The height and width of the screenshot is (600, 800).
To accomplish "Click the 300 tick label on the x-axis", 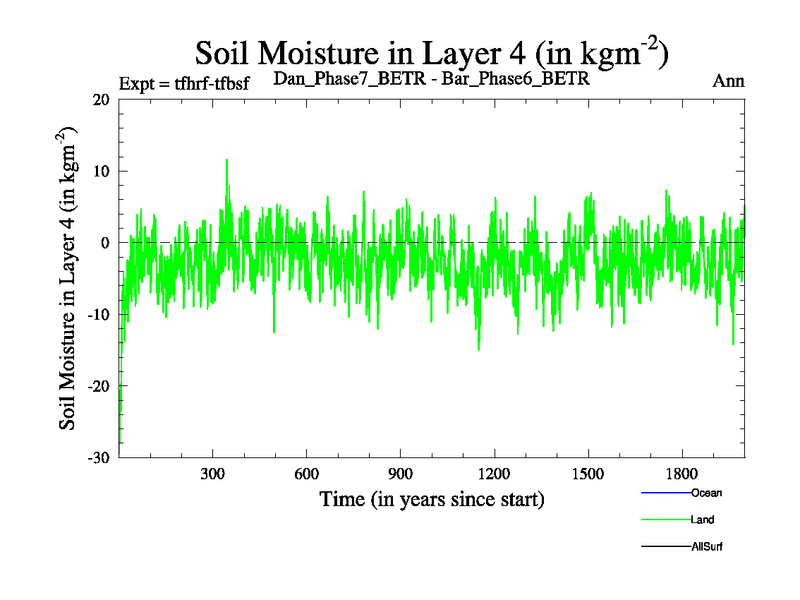I will click(213, 473).
